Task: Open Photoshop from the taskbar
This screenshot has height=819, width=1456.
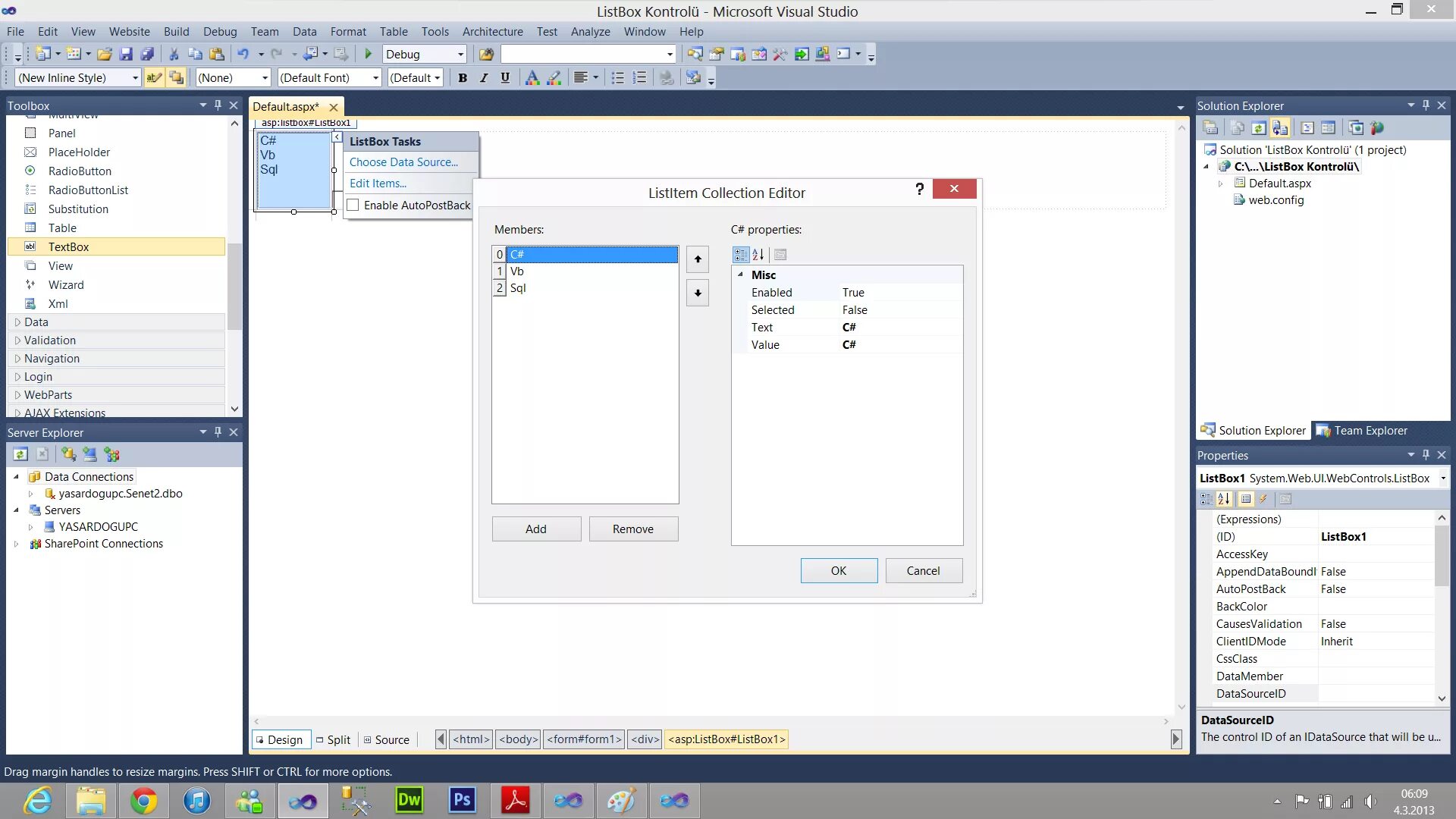Action: (x=462, y=800)
